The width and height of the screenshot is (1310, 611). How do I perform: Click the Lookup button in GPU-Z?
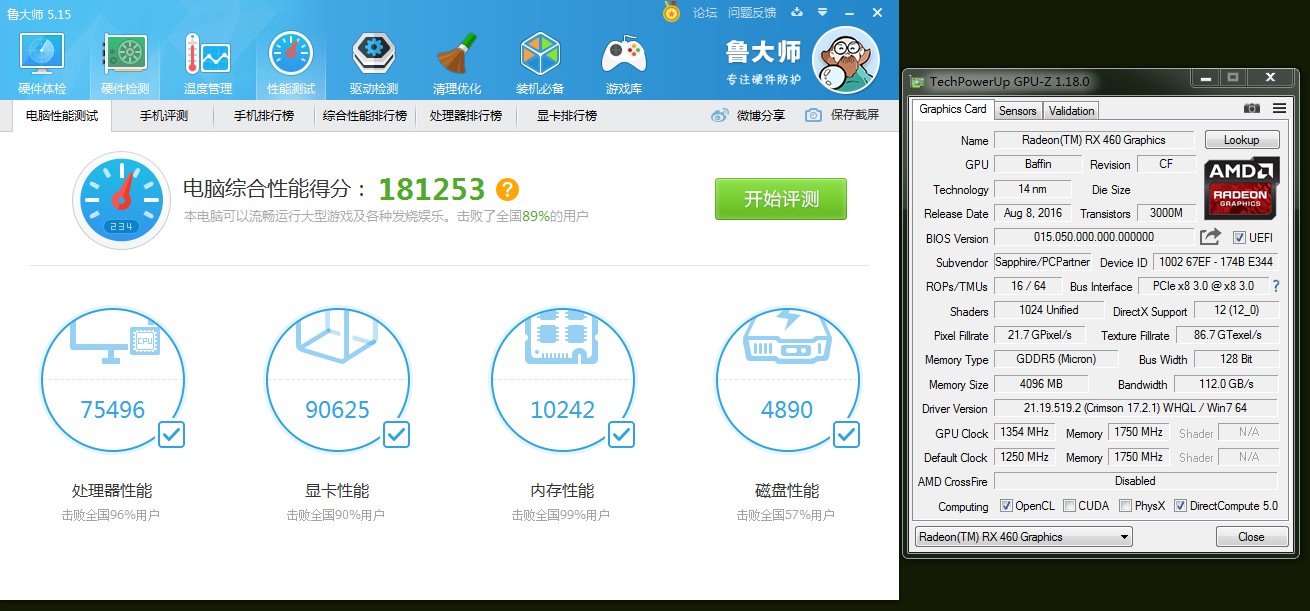(x=1241, y=139)
